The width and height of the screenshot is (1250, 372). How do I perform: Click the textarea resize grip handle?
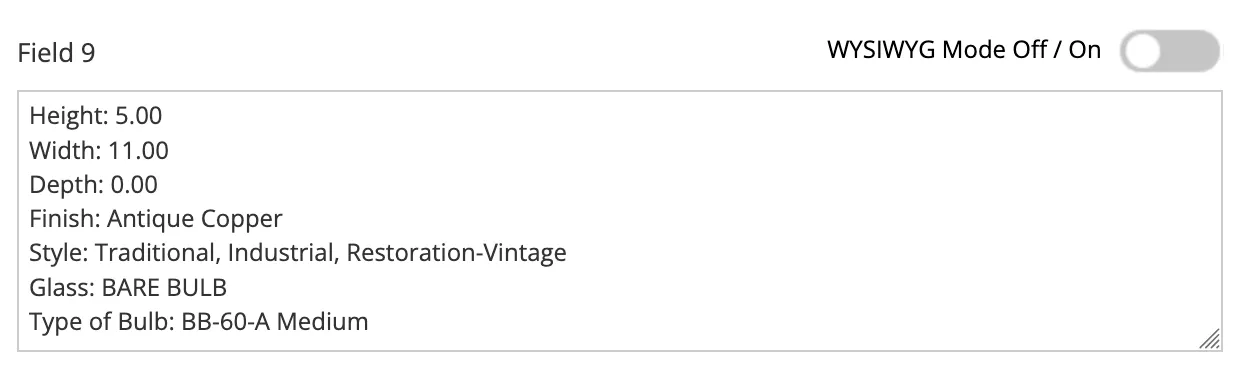coord(1209,340)
